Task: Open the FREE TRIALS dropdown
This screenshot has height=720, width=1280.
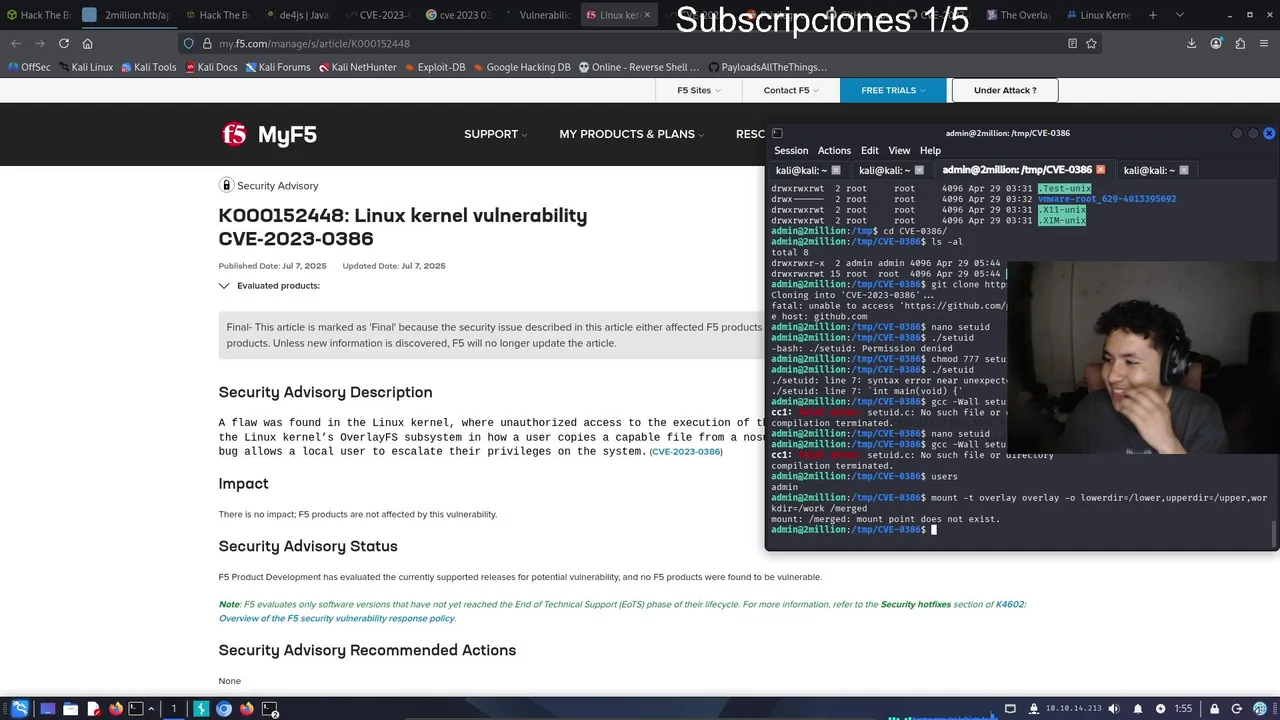Action: click(x=893, y=90)
